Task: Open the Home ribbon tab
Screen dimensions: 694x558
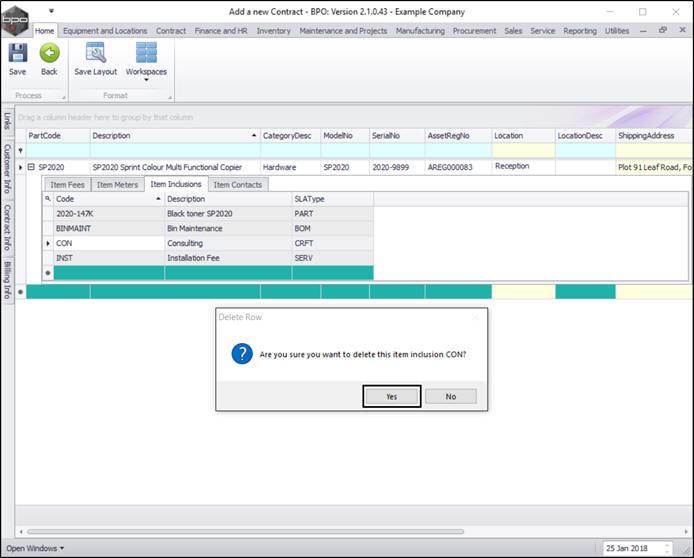Action: (44, 31)
